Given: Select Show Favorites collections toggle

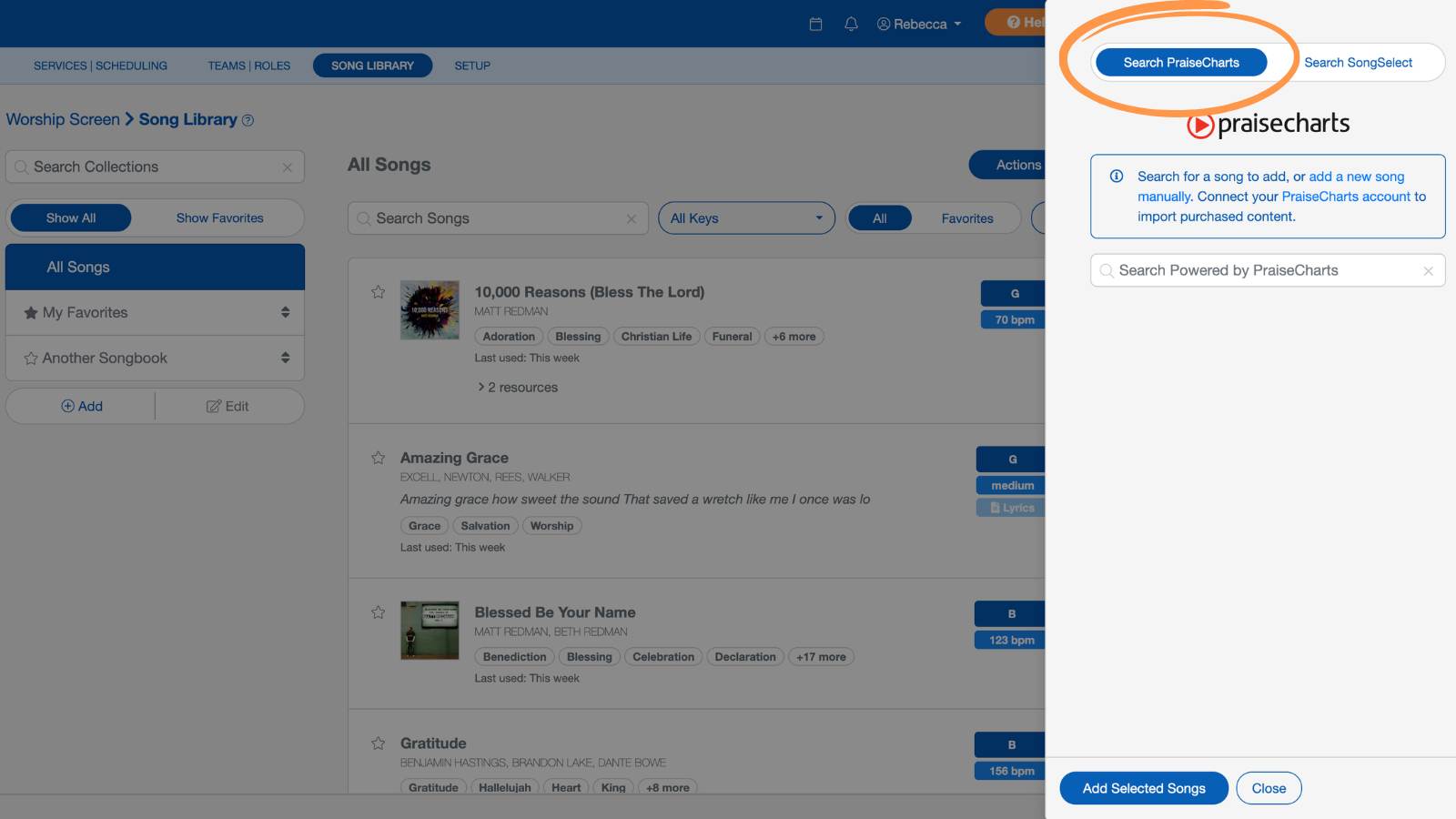Looking at the screenshot, I should [219, 218].
